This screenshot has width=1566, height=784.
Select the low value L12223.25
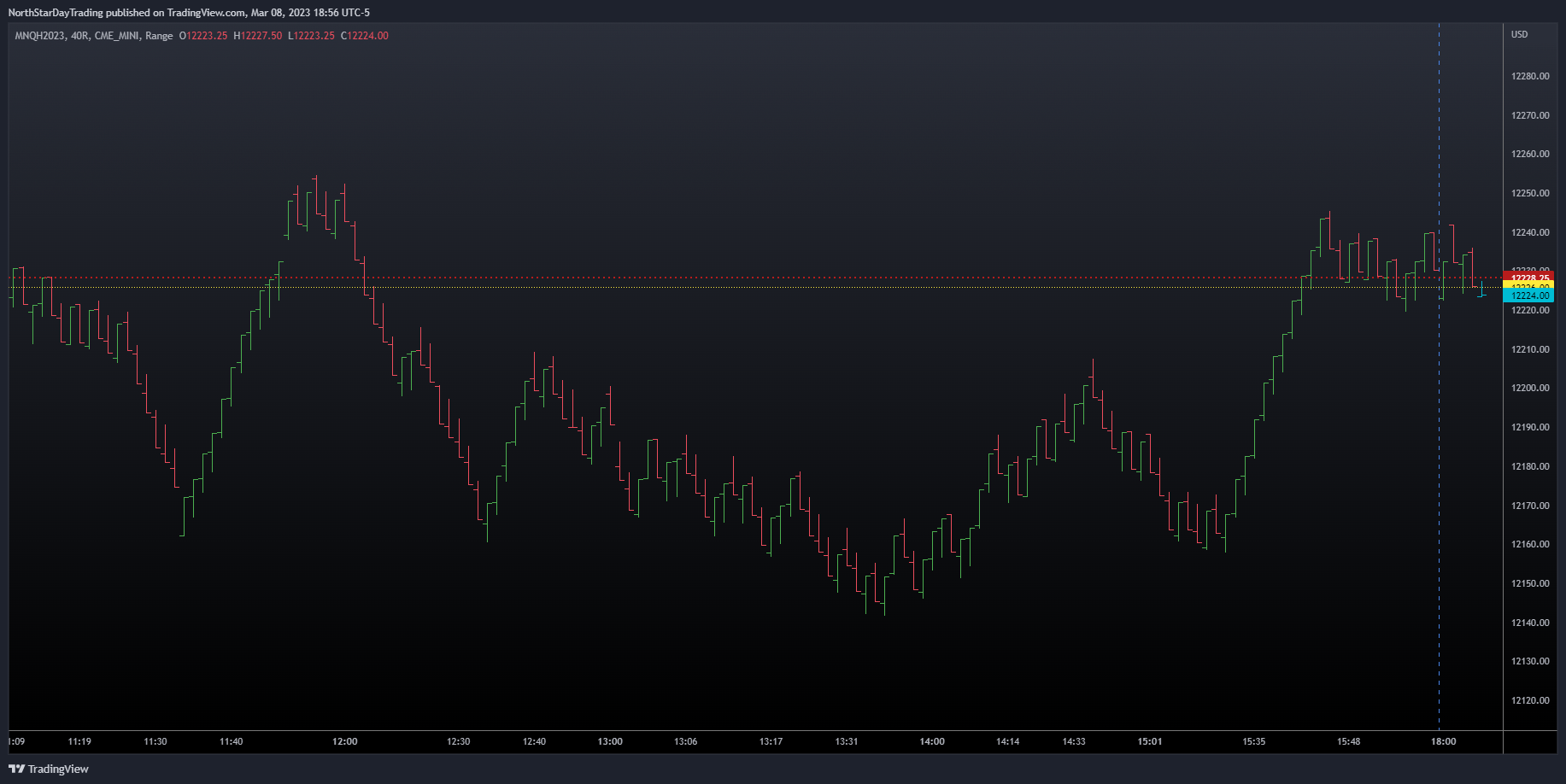[311, 36]
